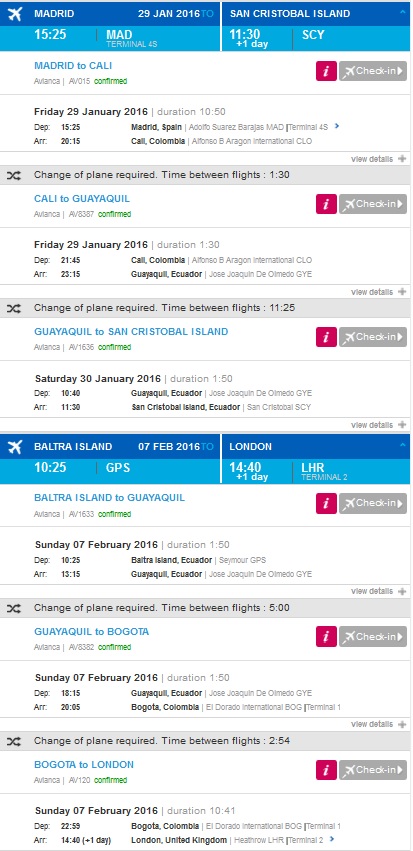Screen dimensions: 413x851
Task: Open info icon for Baltra Island to Guayaquil
Action: click(326, 503)
